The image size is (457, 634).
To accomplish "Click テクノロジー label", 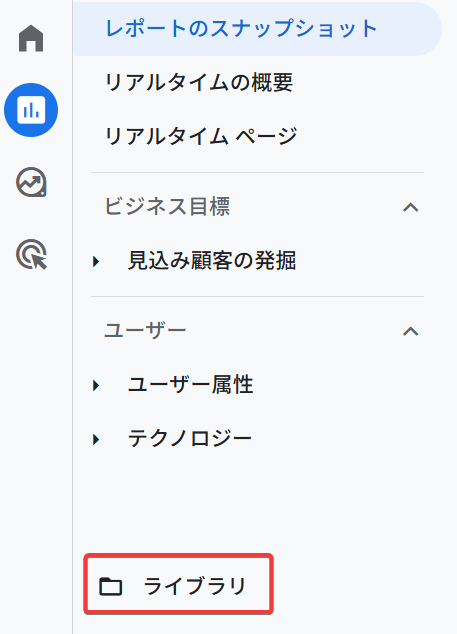I will (x=190, y=438).
